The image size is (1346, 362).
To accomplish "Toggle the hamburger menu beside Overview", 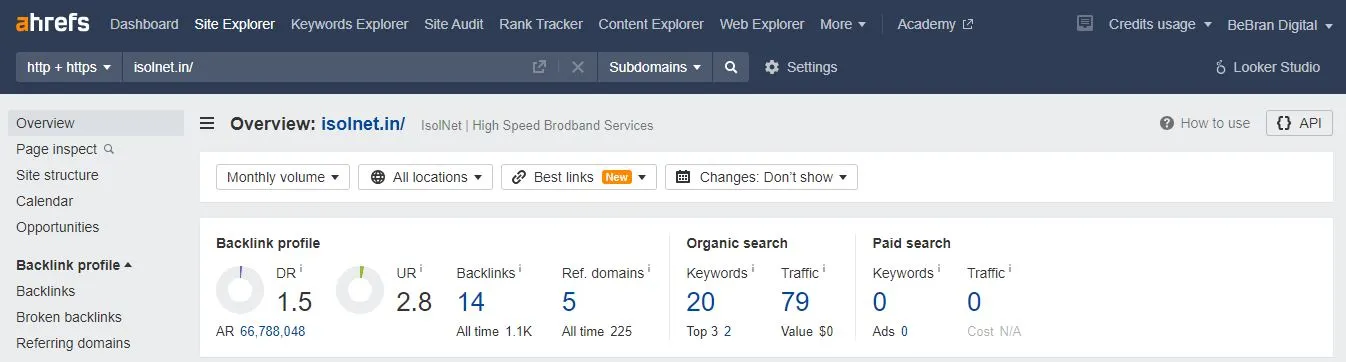I will [207, 124].
